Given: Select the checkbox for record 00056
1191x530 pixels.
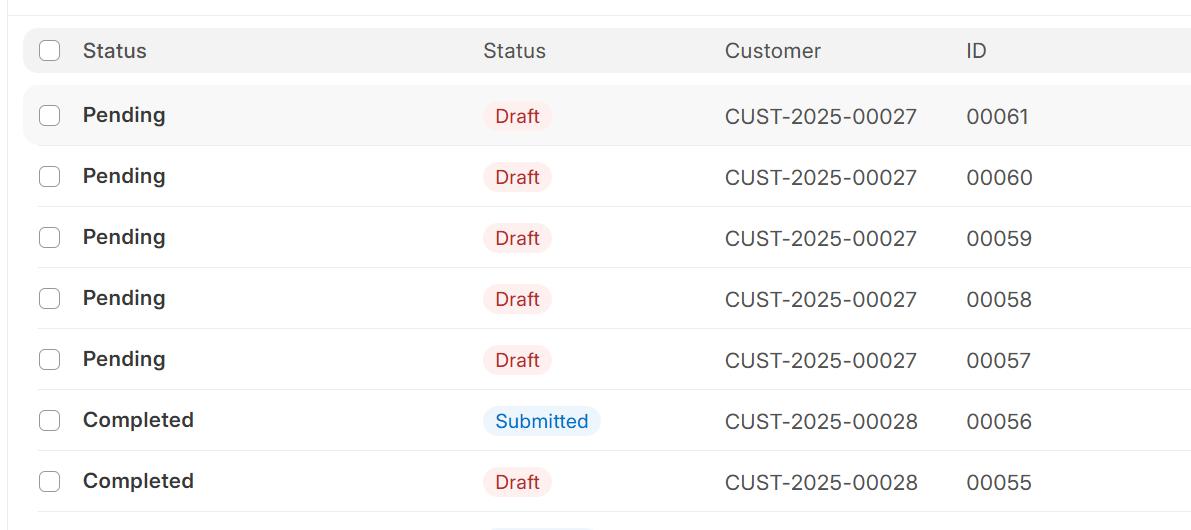Looking at the screenshot, I should [x=49, y=420].
